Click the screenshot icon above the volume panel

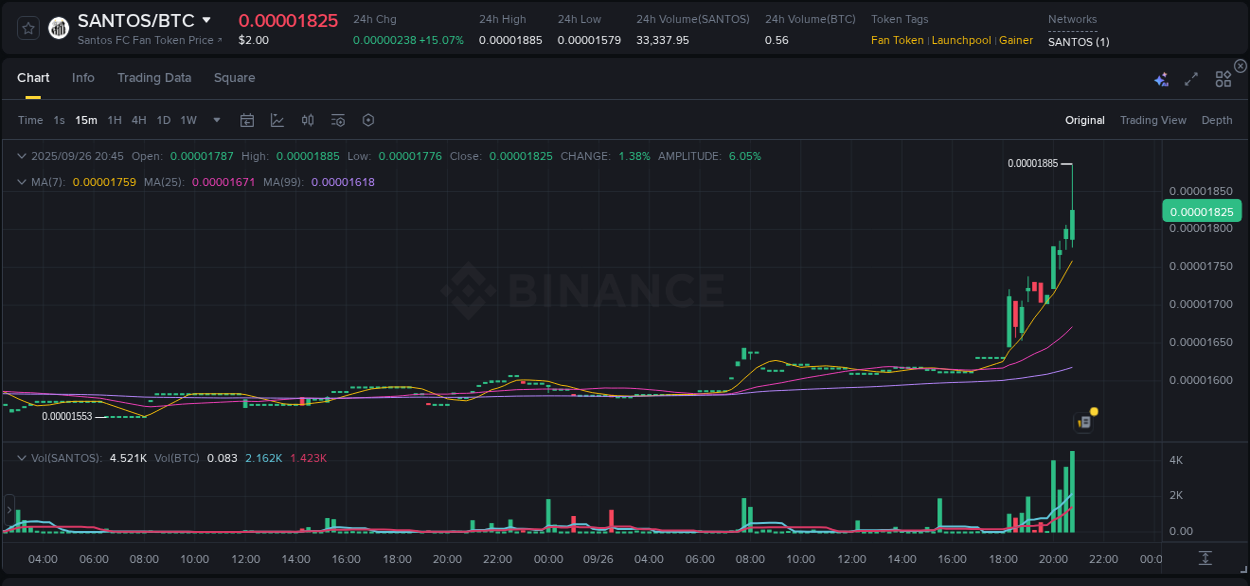[1083, 421]
